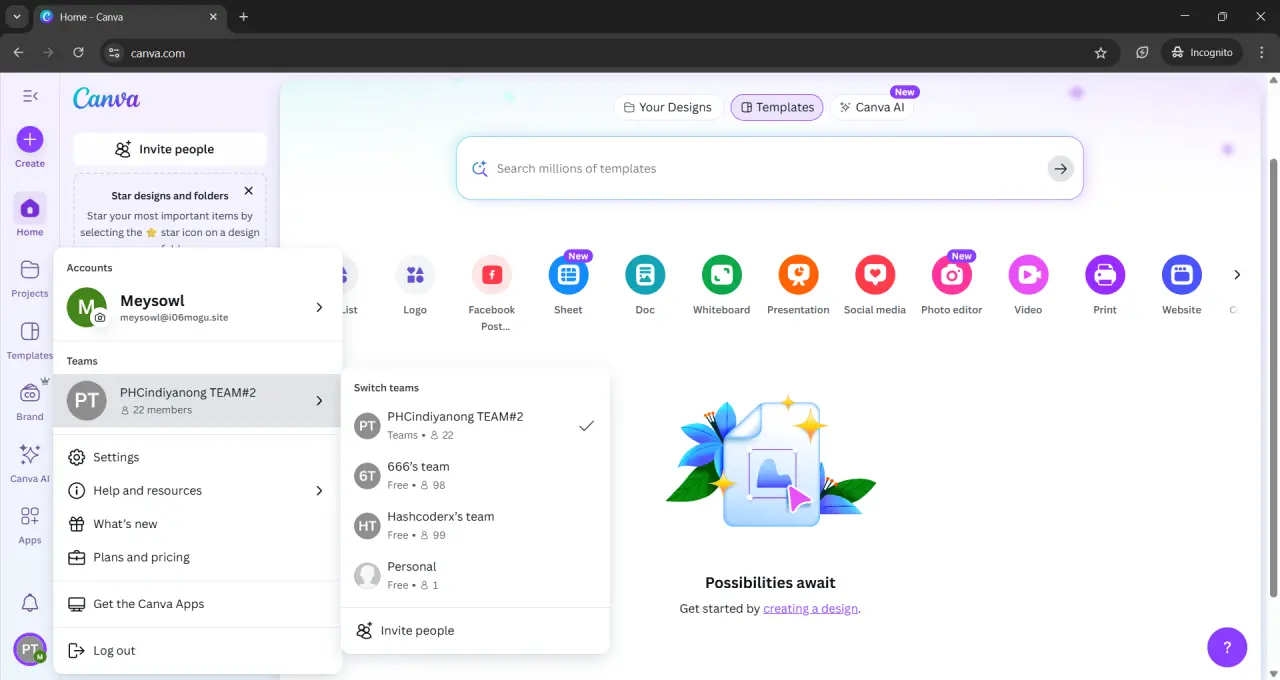Image resolution: width=1280 pixels, height=680 pixels.
Task: Expand PHCindiyanong TEAM#2 team submenu
Action: [x=319, y=400]
